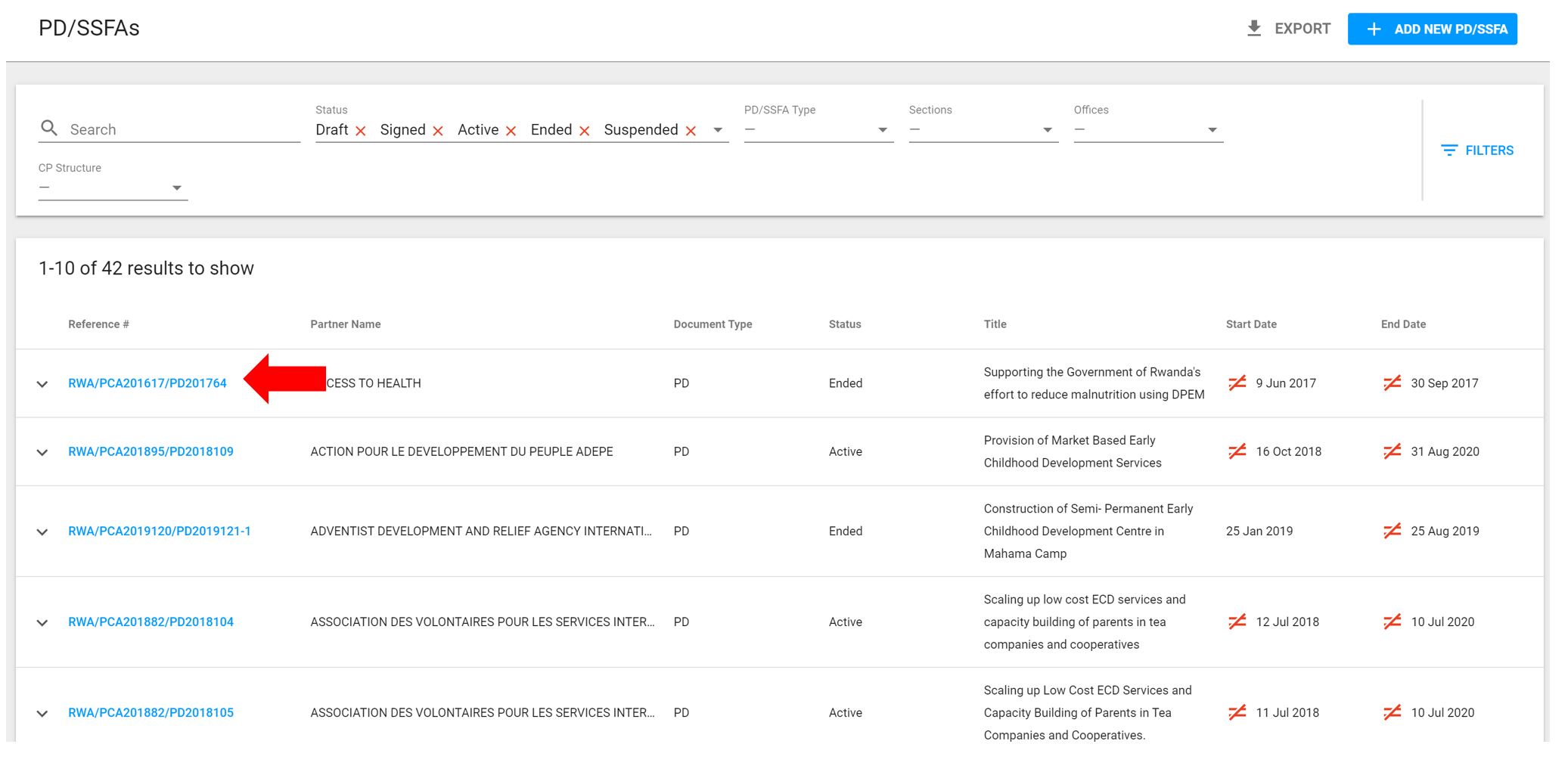Remove the Signed status filter

(439, 130)
